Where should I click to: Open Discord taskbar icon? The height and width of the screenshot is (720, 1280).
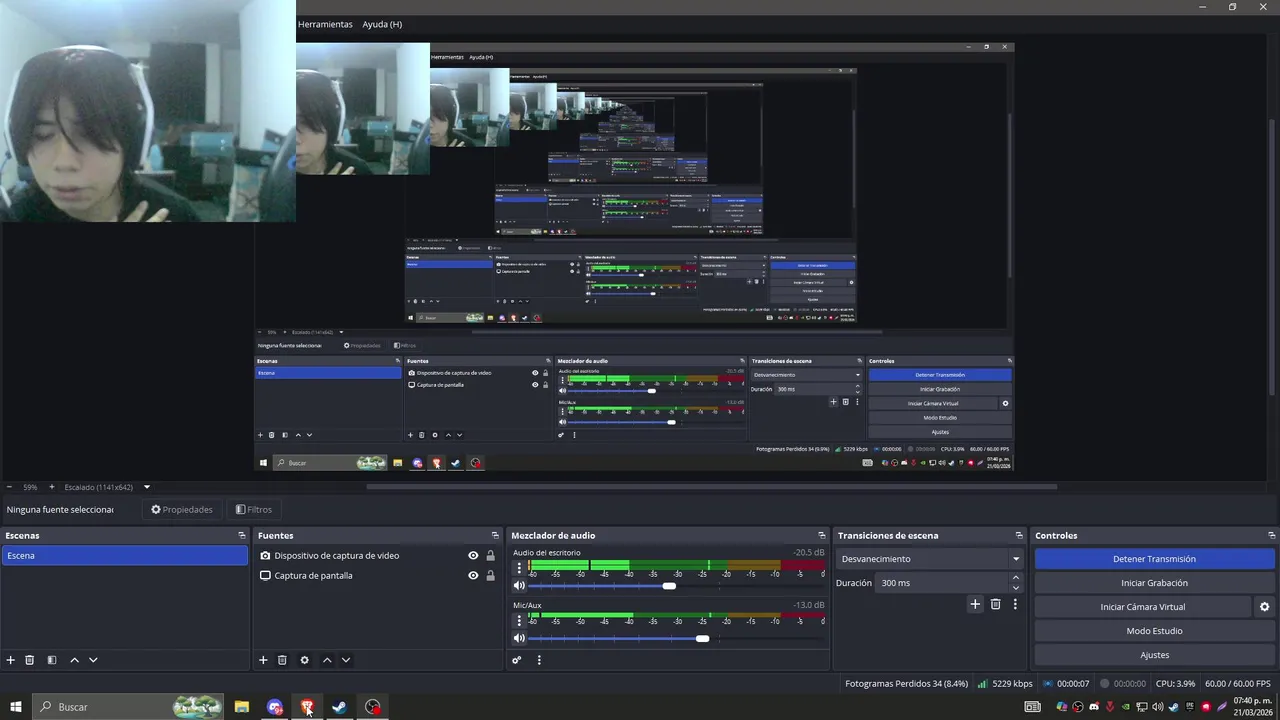tap(275, 707)
